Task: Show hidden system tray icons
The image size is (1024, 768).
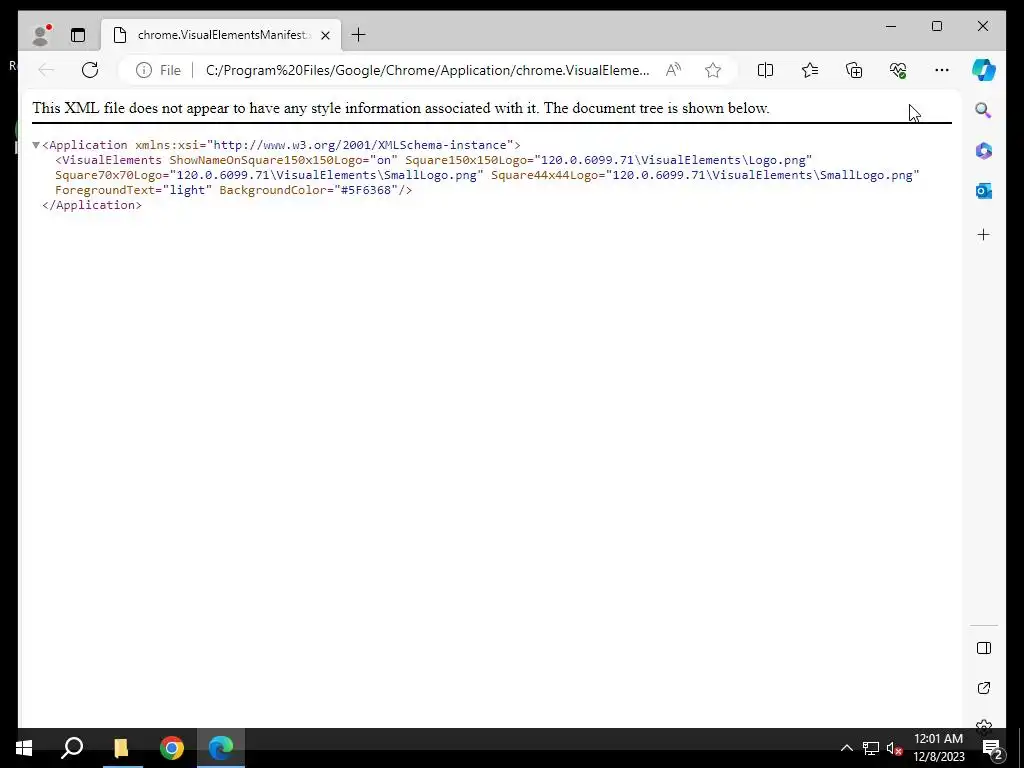Action: (x=846, y=748)
